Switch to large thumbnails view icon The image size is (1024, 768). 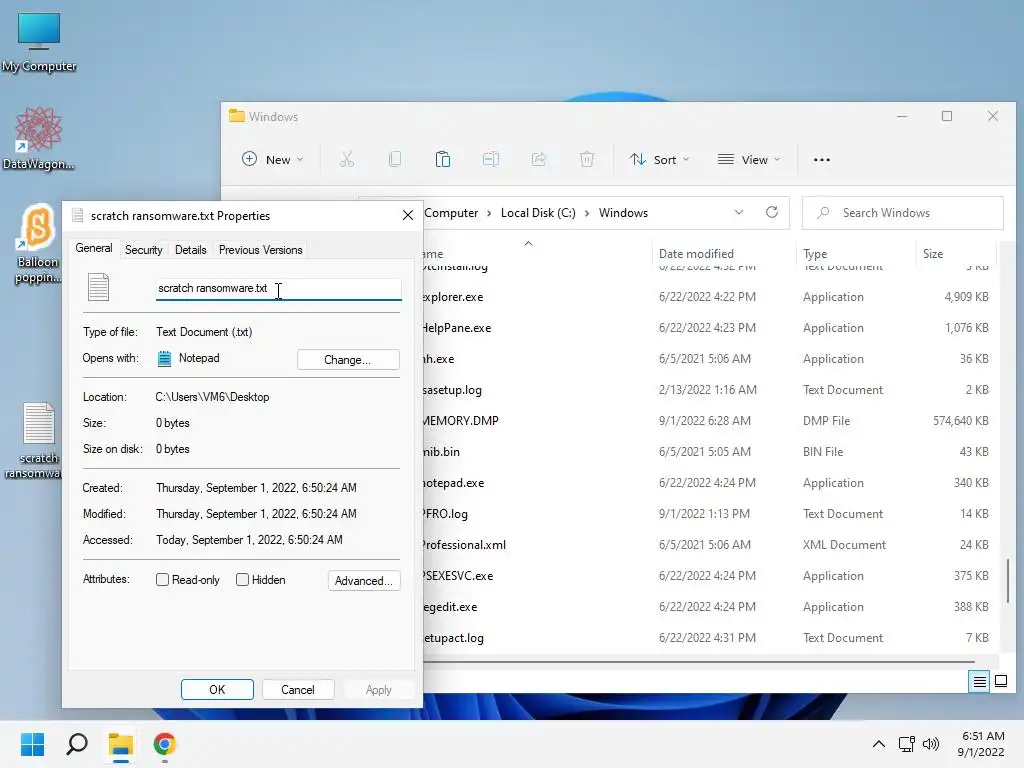coord(1000,682)
